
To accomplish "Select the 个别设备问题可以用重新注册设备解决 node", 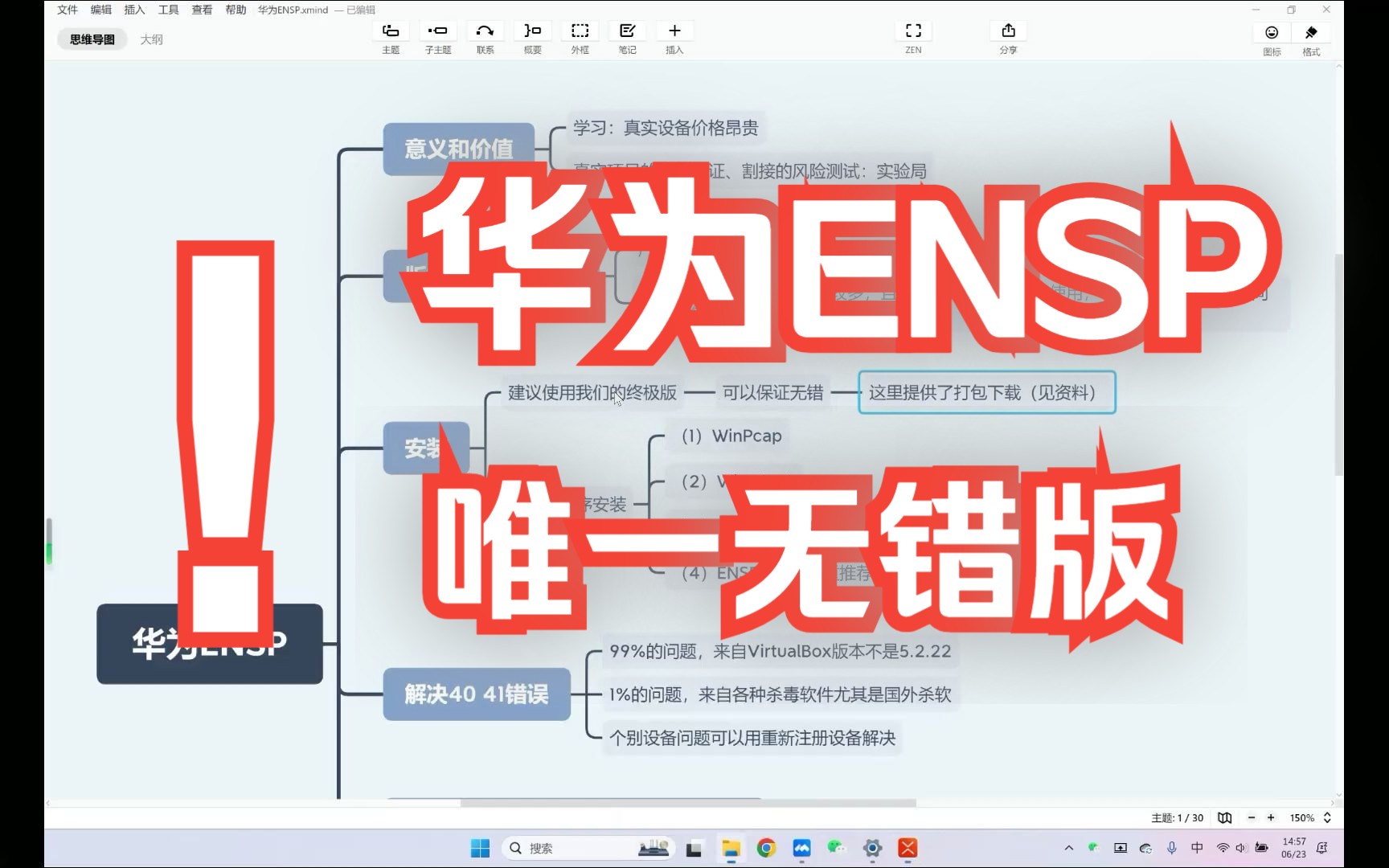I will [x=752, y=738].
